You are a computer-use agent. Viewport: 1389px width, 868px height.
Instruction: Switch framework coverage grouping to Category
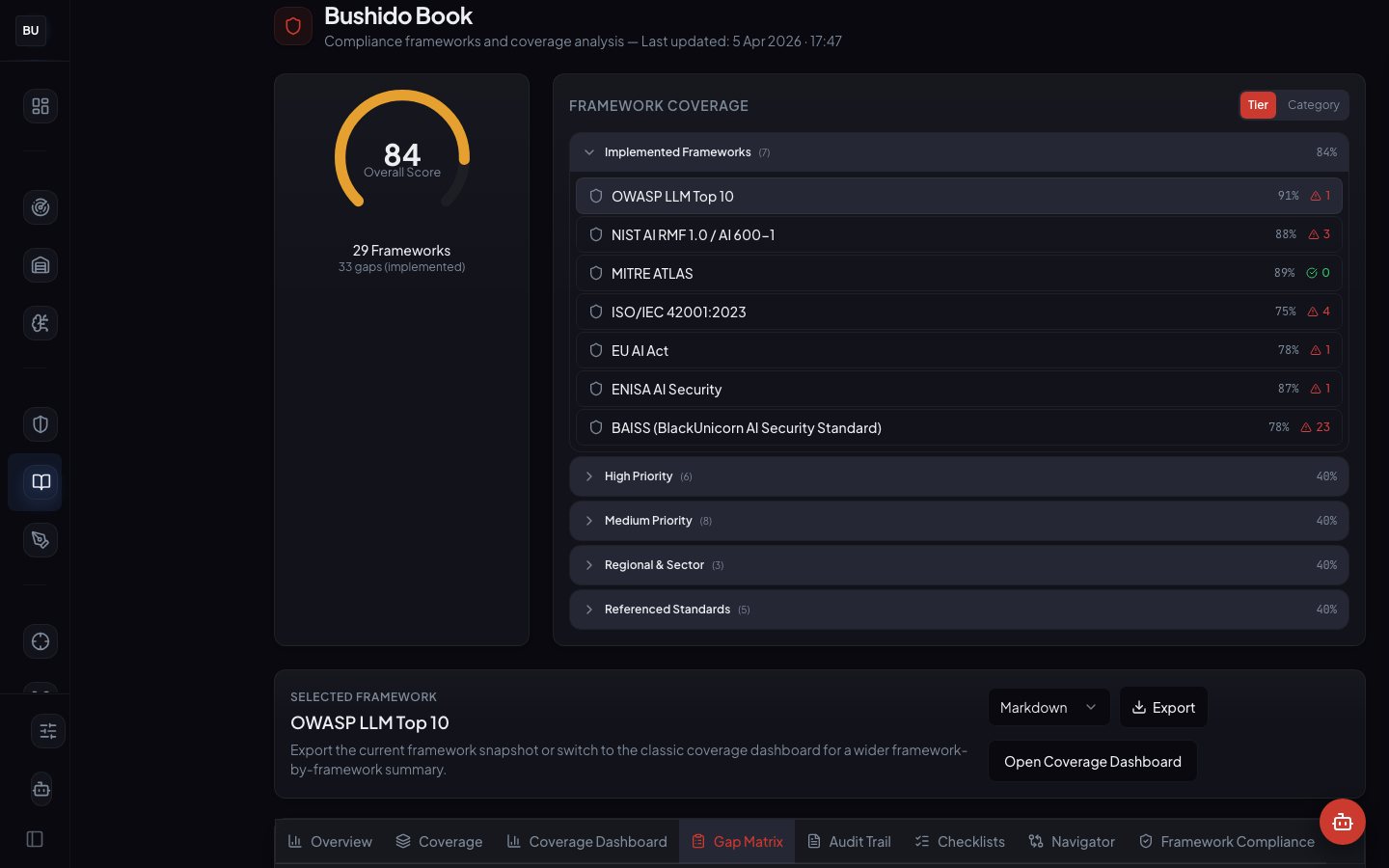1313,105
